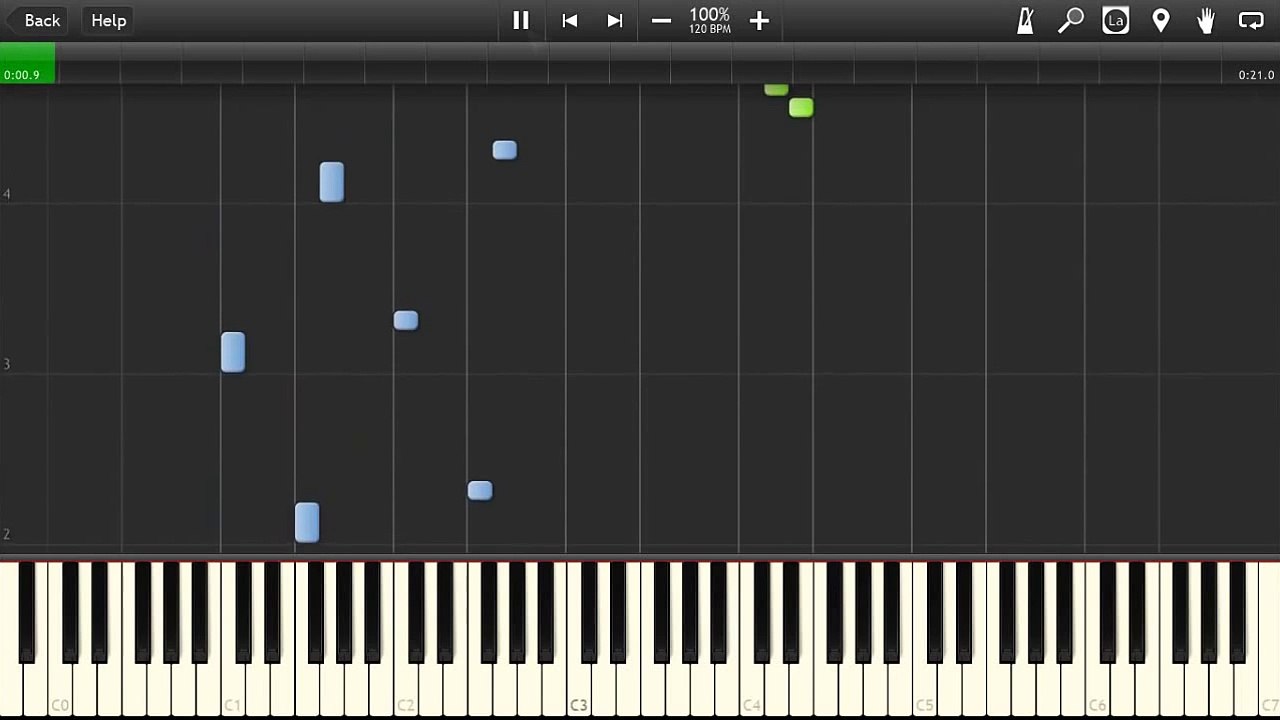Screen dimensions: 1280x720
Task: Pause the song playback
Action: pyautogui.click(x=521, y=20)
